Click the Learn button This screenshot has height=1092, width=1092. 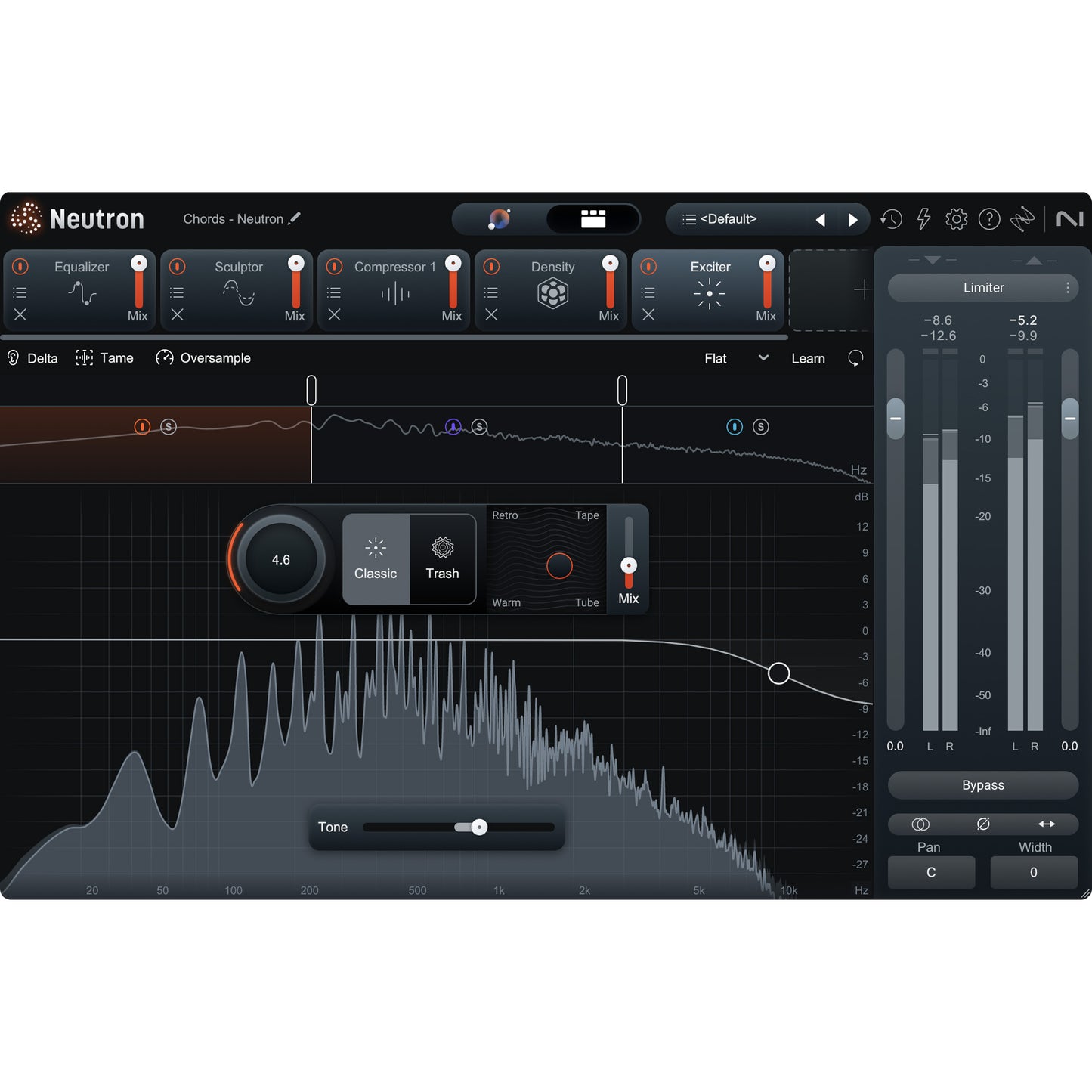click(x=808, y=358)
